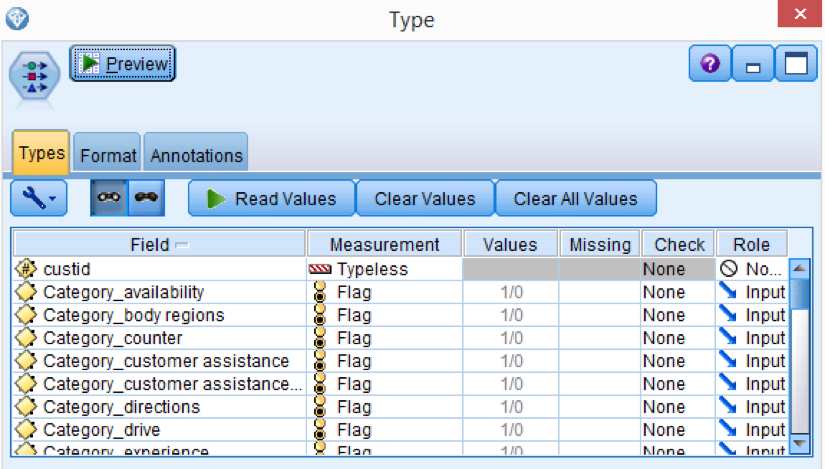
Task: Click the Missing column header
Action: click(x=600, y=244)
